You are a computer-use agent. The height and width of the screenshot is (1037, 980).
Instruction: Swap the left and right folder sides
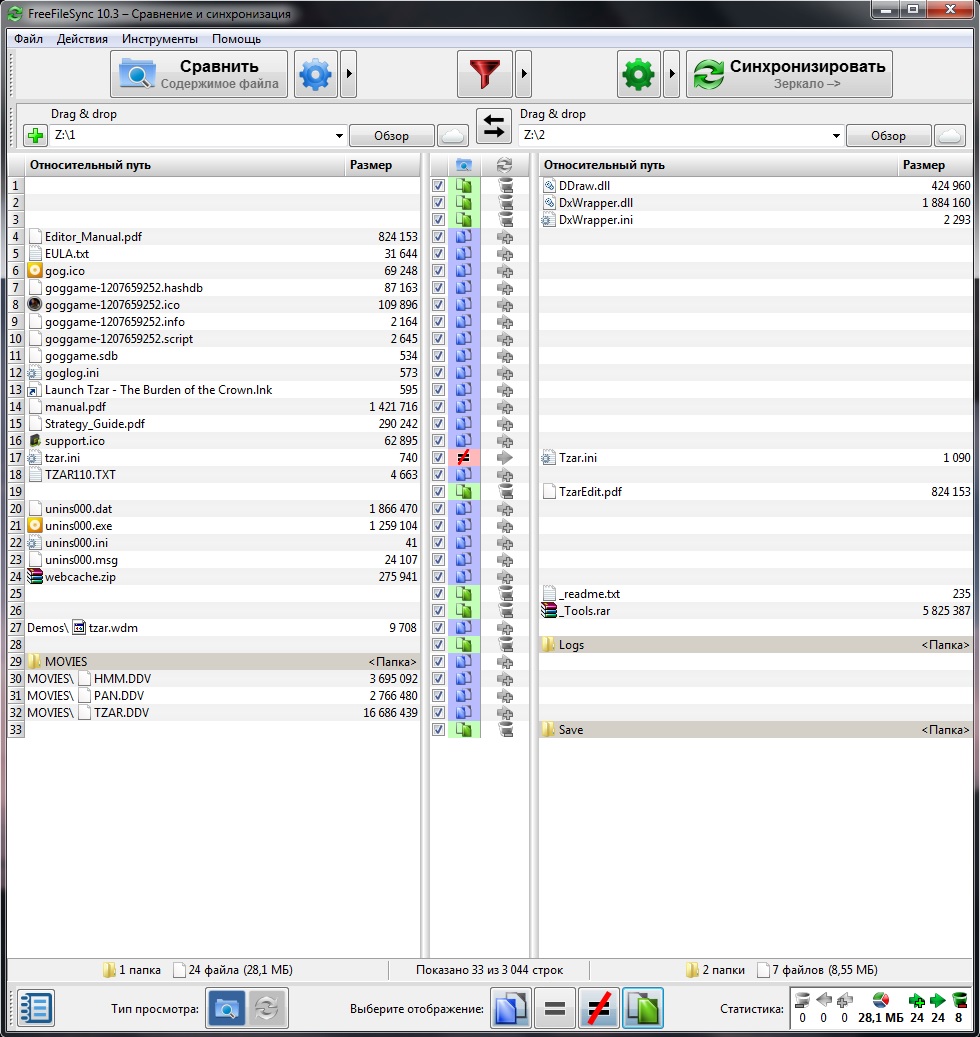click(494, 126)
